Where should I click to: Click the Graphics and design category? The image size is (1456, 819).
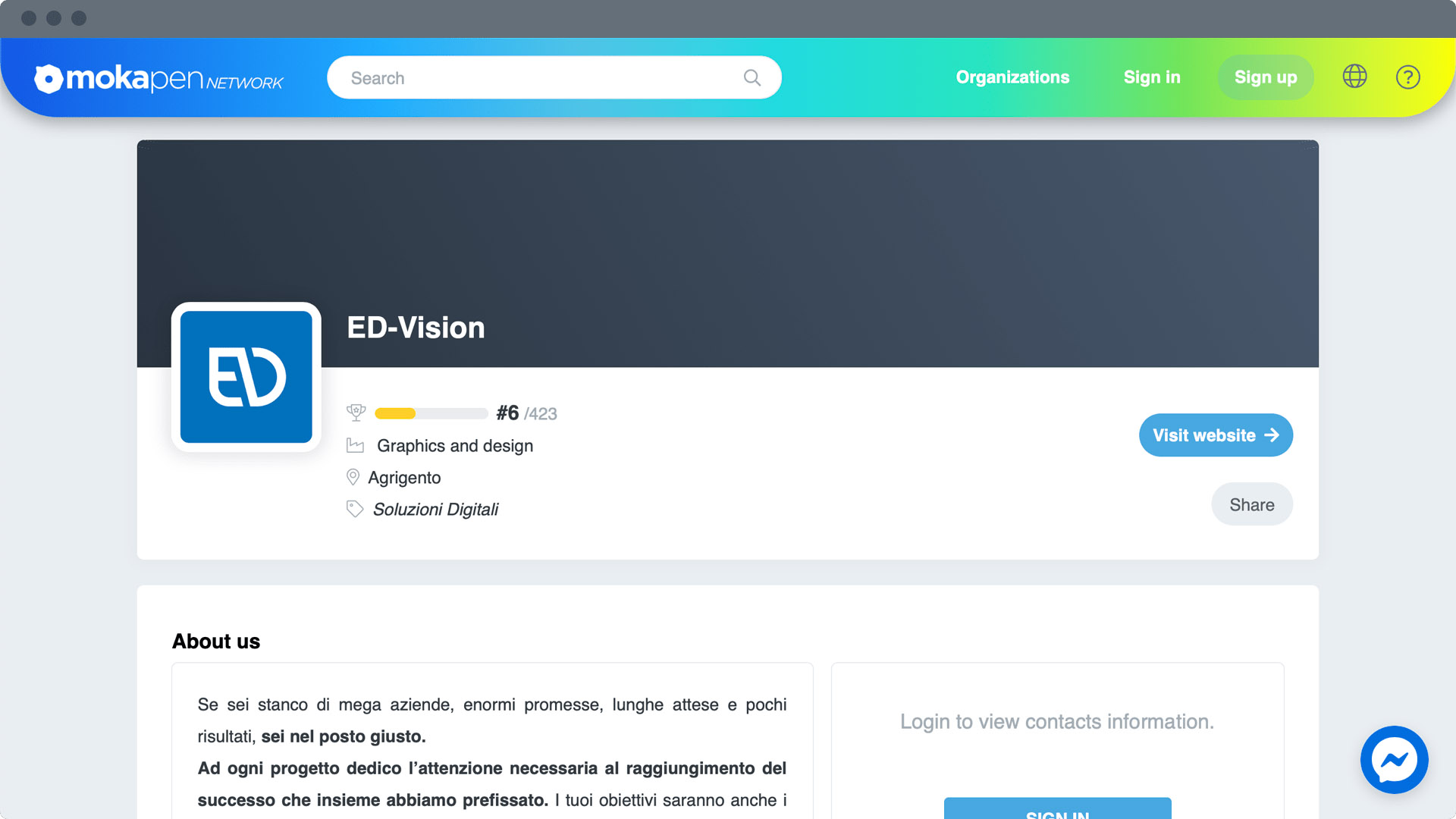[x=455, y=446]
